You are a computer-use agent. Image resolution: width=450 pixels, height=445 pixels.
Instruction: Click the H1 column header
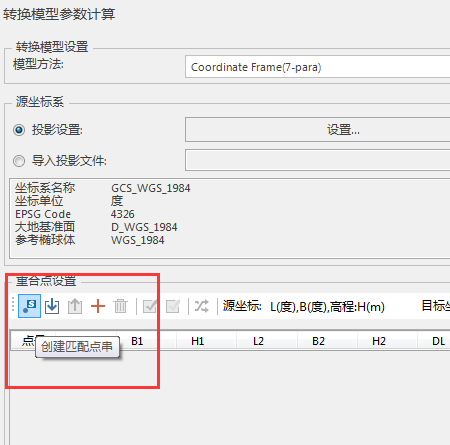197,341
